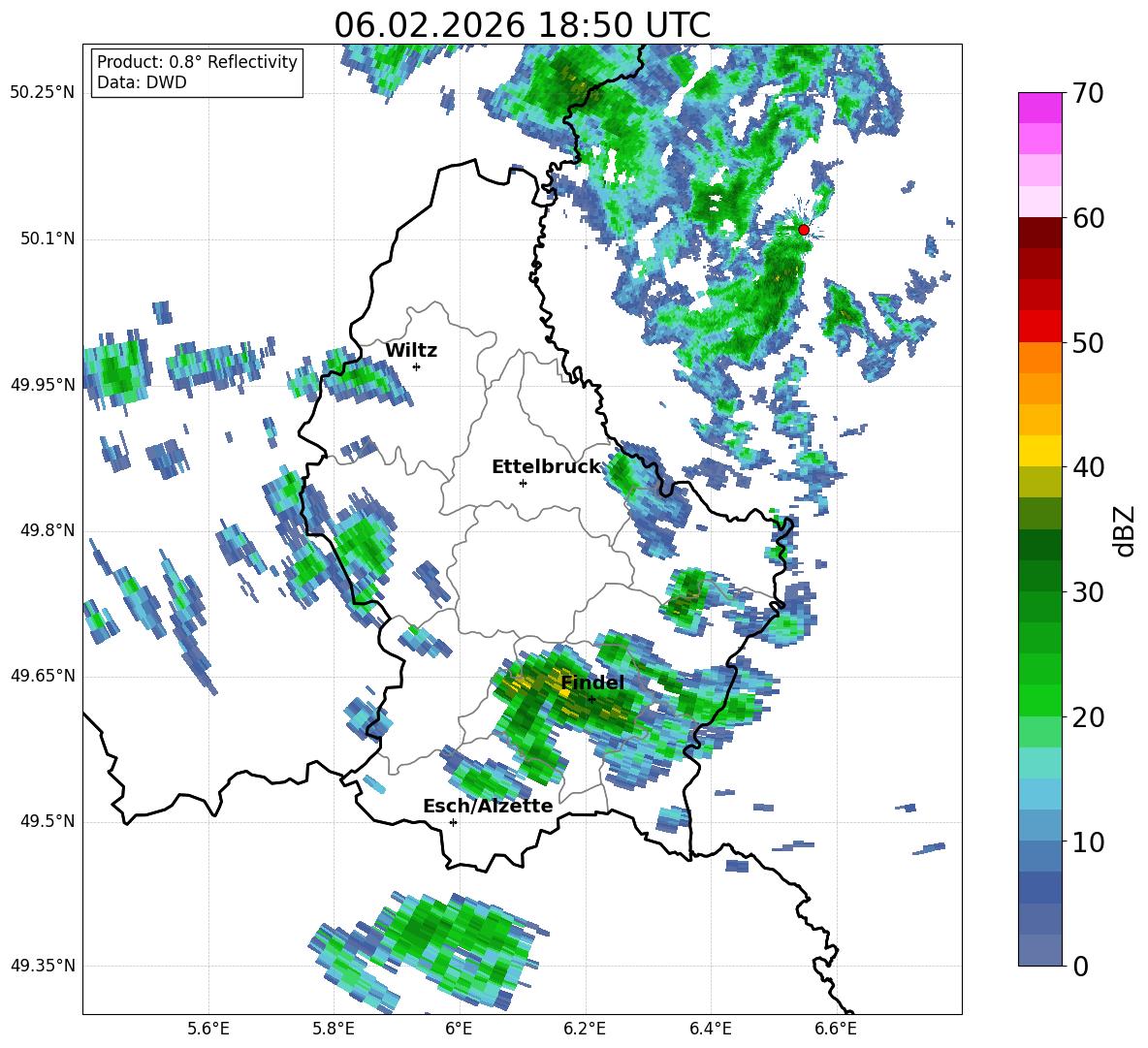Screen dimensions: 1148x1048
Task: Click the 5.8°E longitude tick label
Action: click(334, 1029)
